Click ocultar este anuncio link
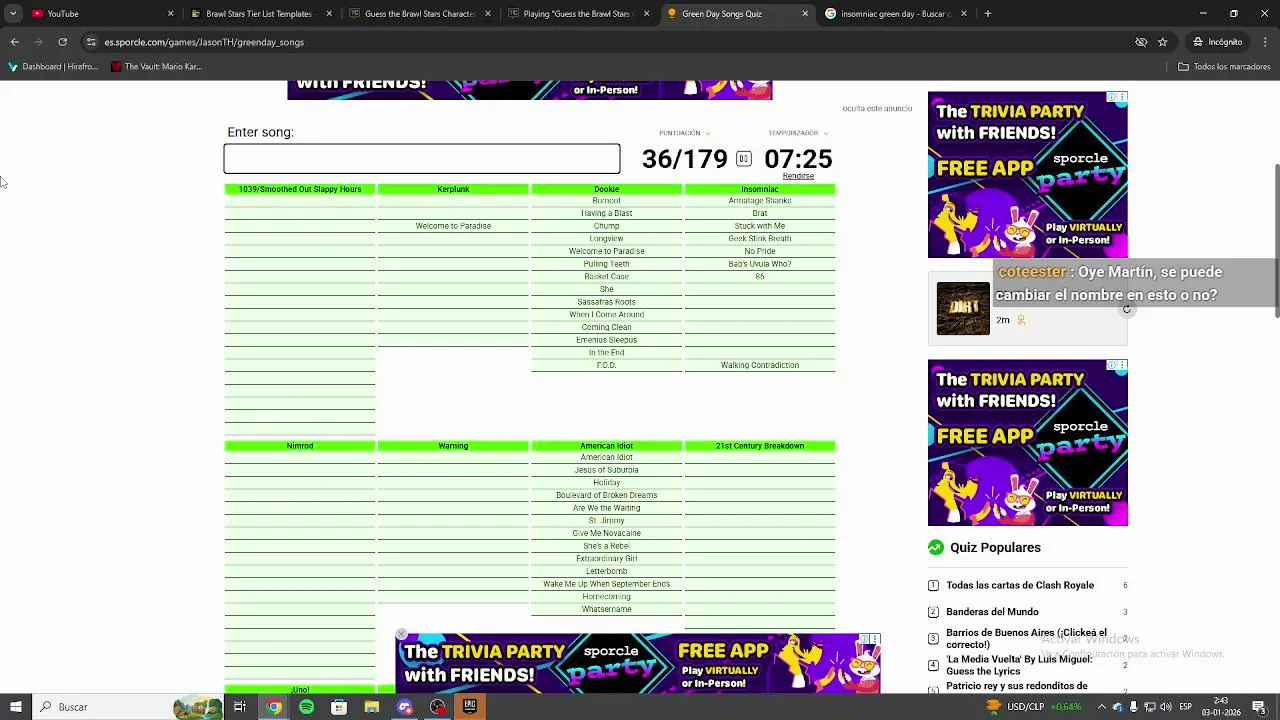The width and height of the screenshot is (1280, 720). 877,108
